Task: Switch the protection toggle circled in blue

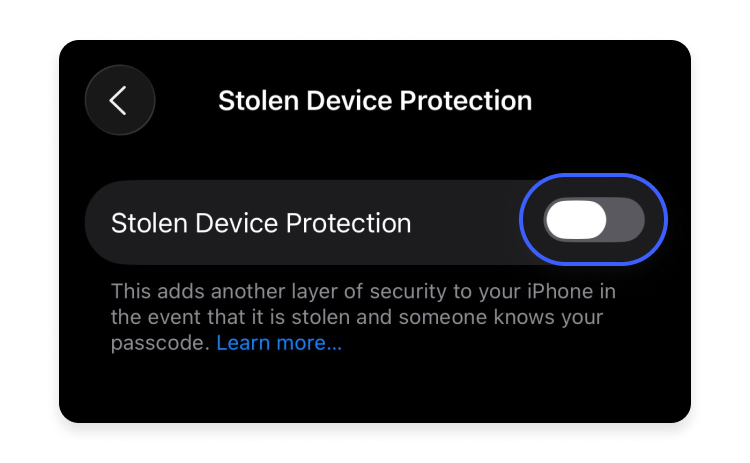Action: pyautogui.click(x=594, y=220)
